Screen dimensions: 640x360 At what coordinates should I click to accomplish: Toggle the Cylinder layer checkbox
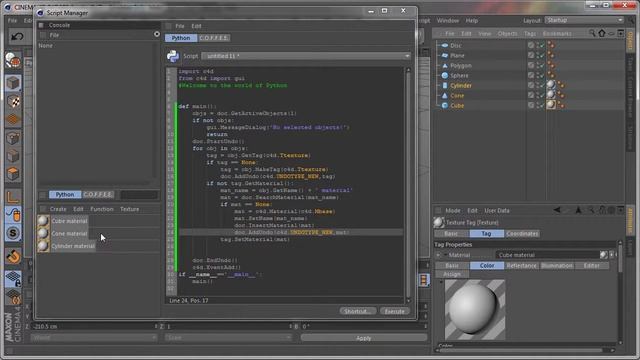point(531,85)
